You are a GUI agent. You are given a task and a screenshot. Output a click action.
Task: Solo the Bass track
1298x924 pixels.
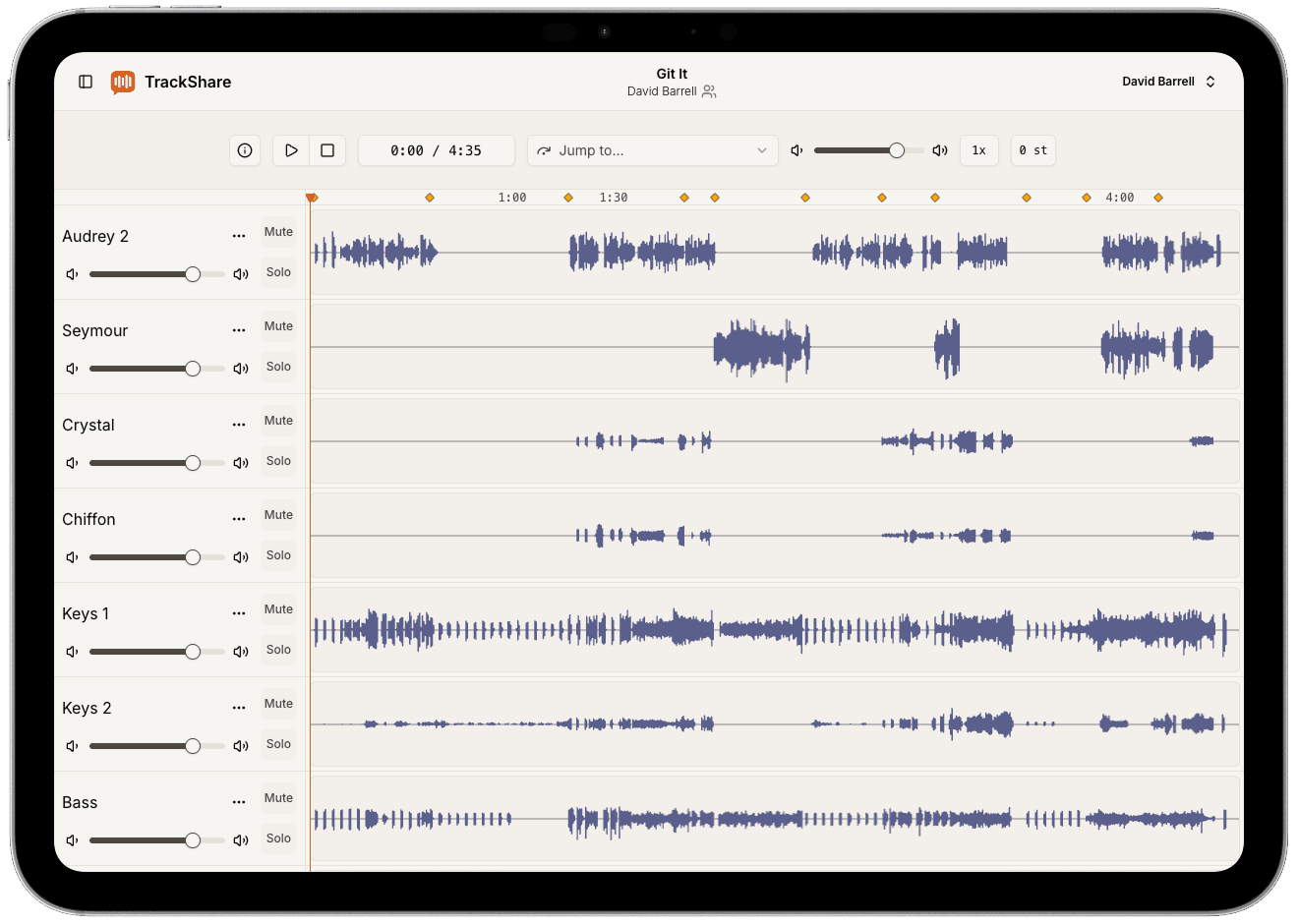point(278,838)
